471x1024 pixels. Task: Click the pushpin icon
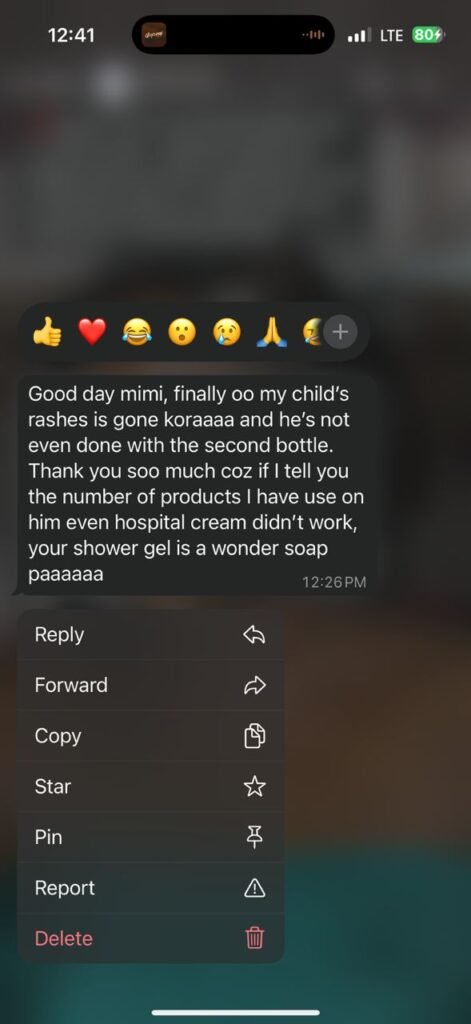click(254, 837)
